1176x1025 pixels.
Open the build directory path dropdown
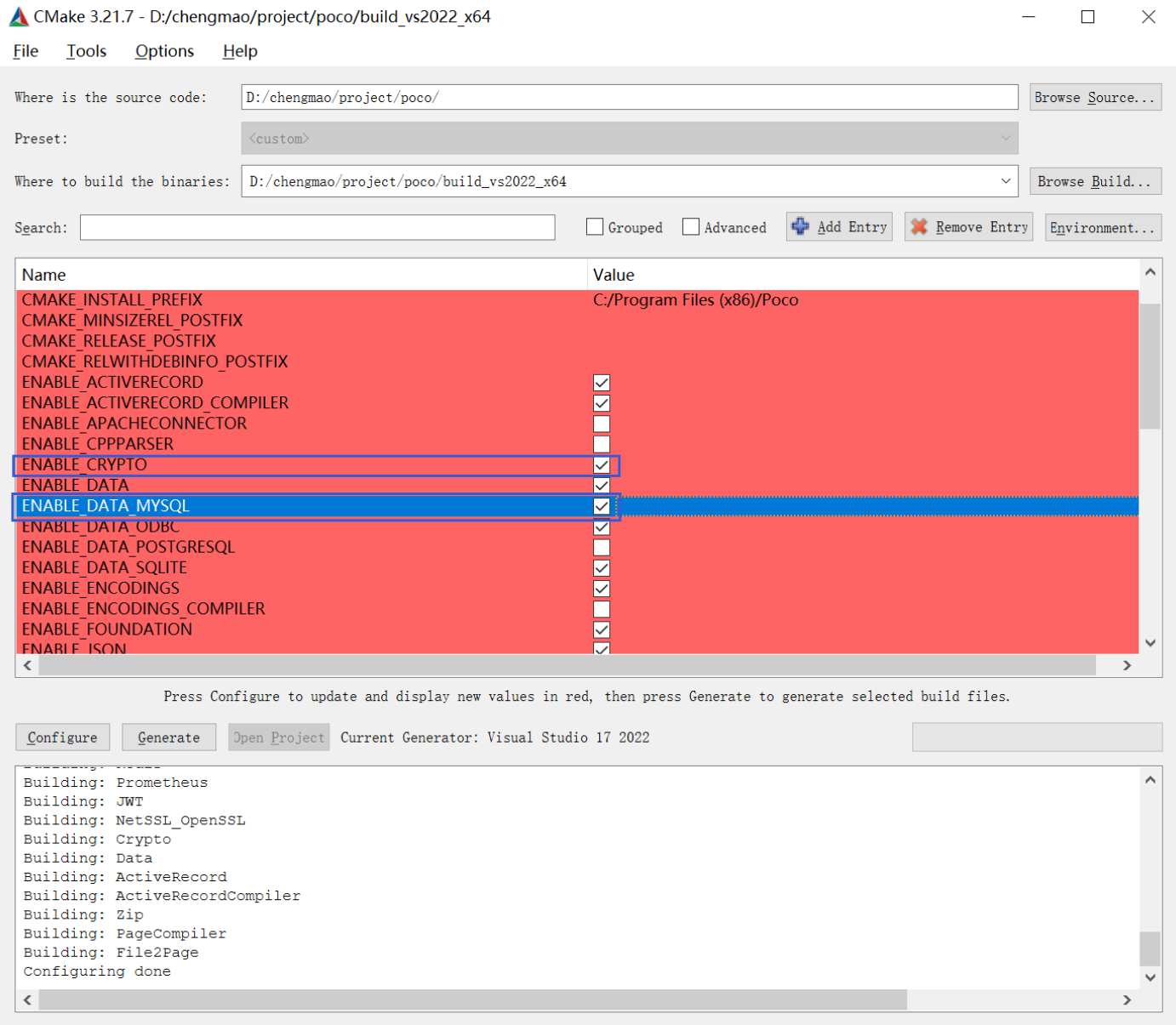coord(1006,180)
